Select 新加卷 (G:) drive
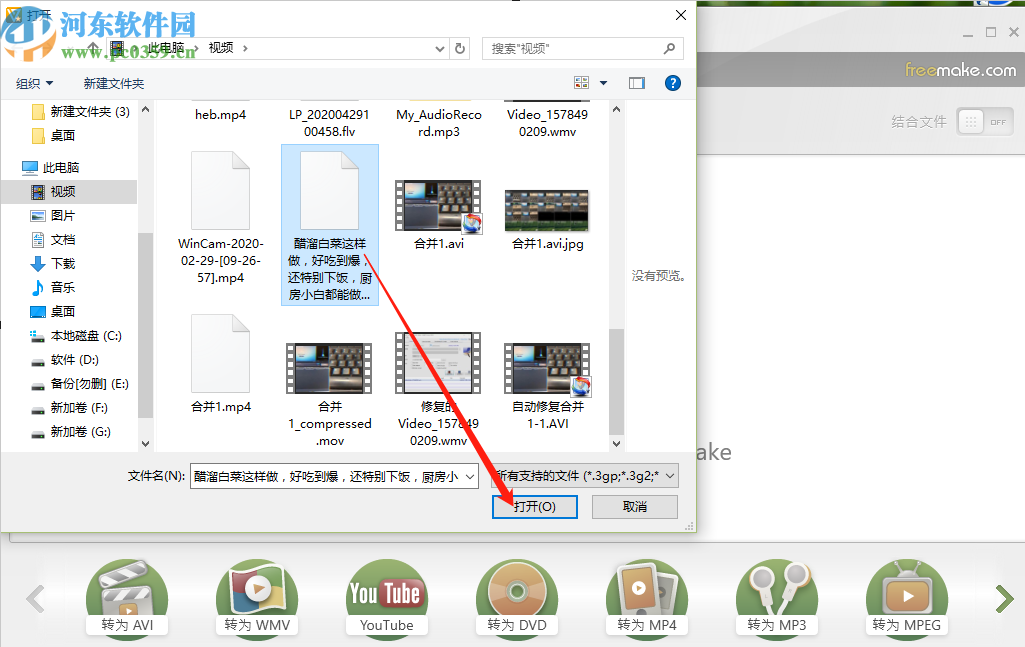Viewport: 1025px width, 647px height. tap(71, 432)
